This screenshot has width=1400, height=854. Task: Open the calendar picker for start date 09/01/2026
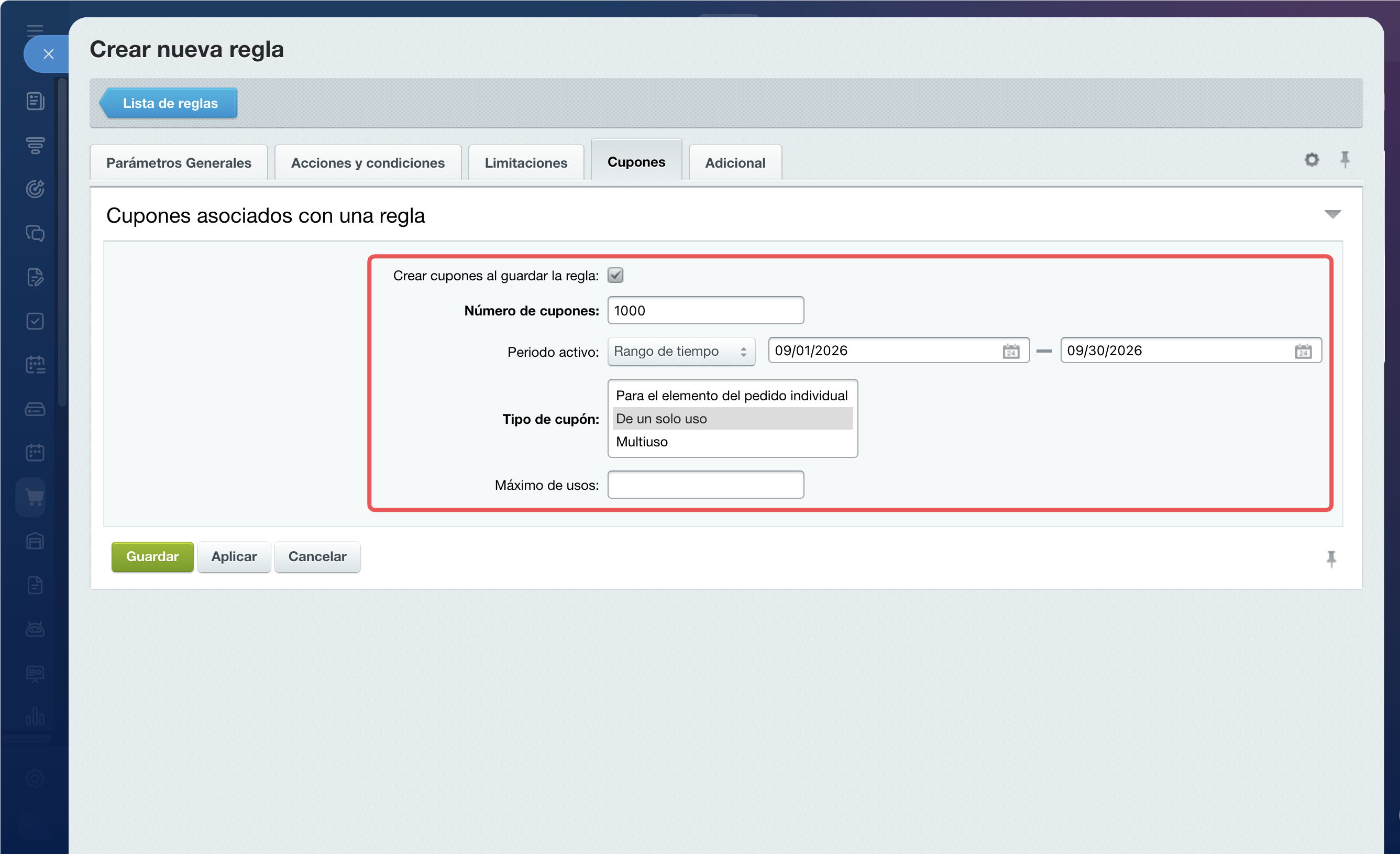tap(1011, 351)
